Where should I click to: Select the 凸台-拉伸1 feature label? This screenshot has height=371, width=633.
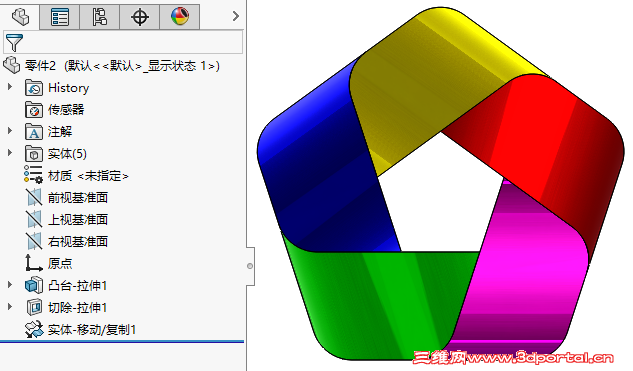point(78,285)
